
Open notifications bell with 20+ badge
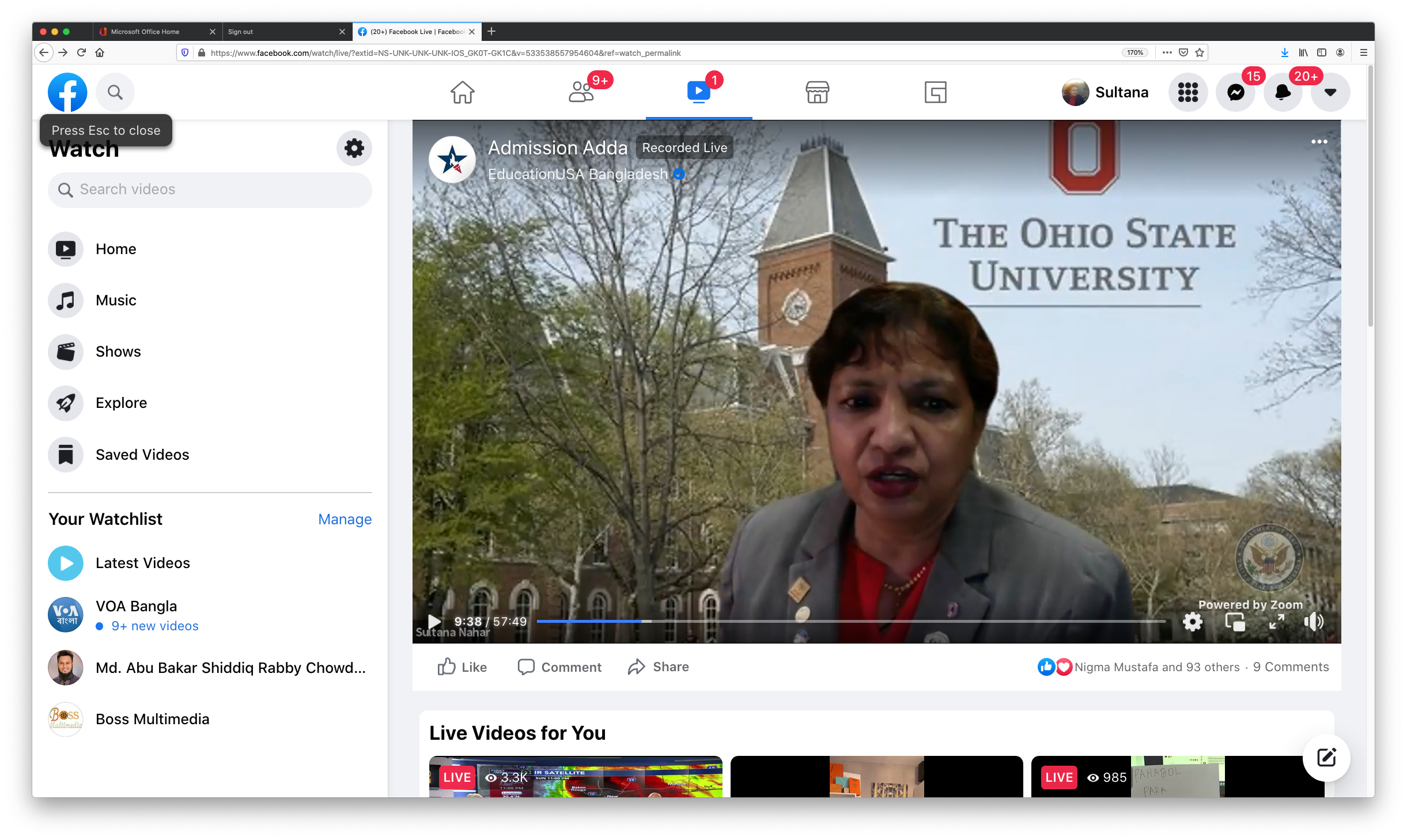(1283, 92)
